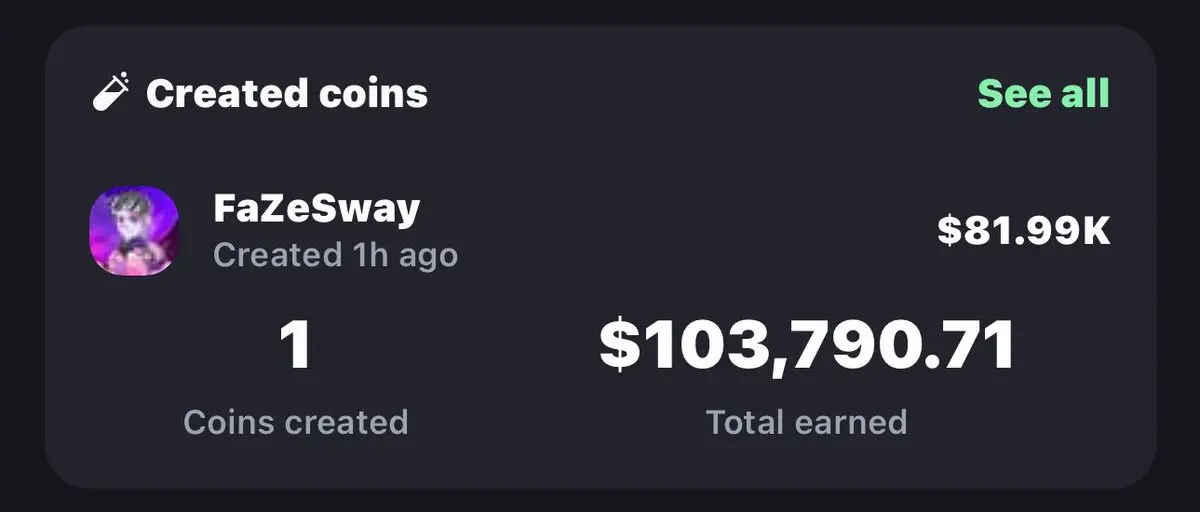The height and width of the screenshot is (512, 1200).
Task: Select the FaZeSway coin name
Action: click(x=317, y=209)
